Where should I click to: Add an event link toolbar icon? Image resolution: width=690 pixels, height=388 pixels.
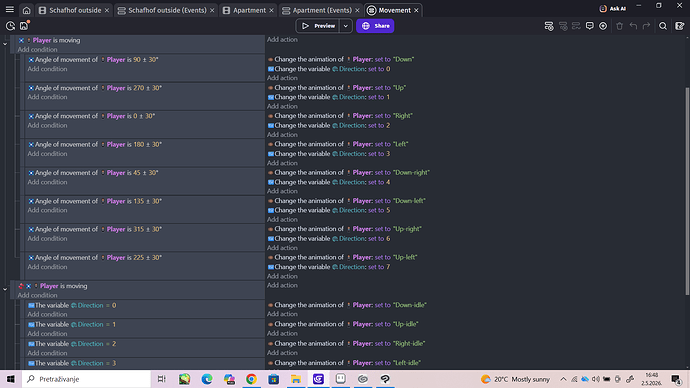576,26
